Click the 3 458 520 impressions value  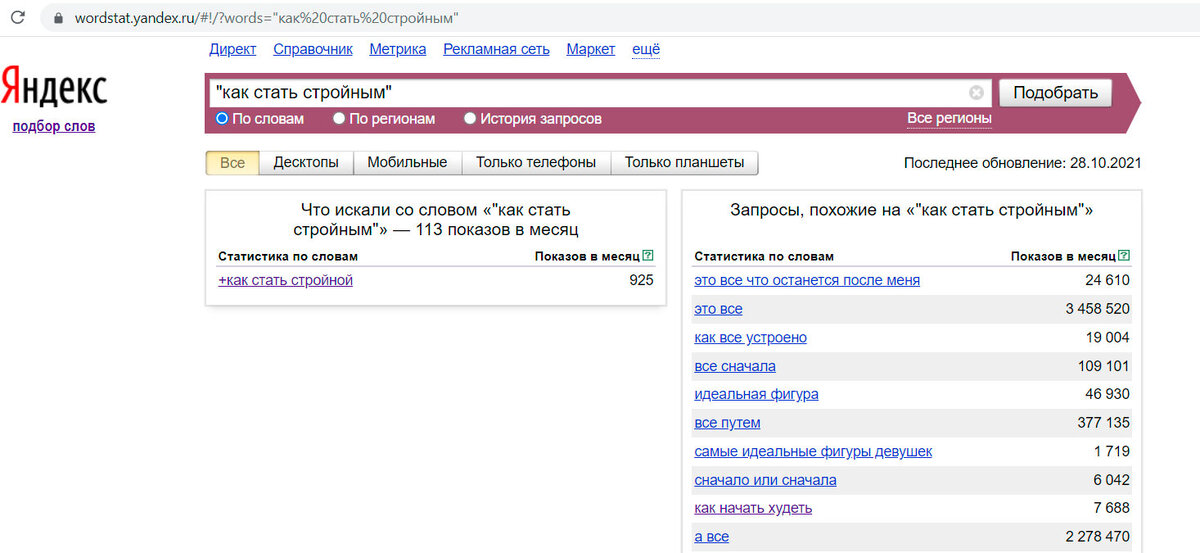tap(1097, 309)
